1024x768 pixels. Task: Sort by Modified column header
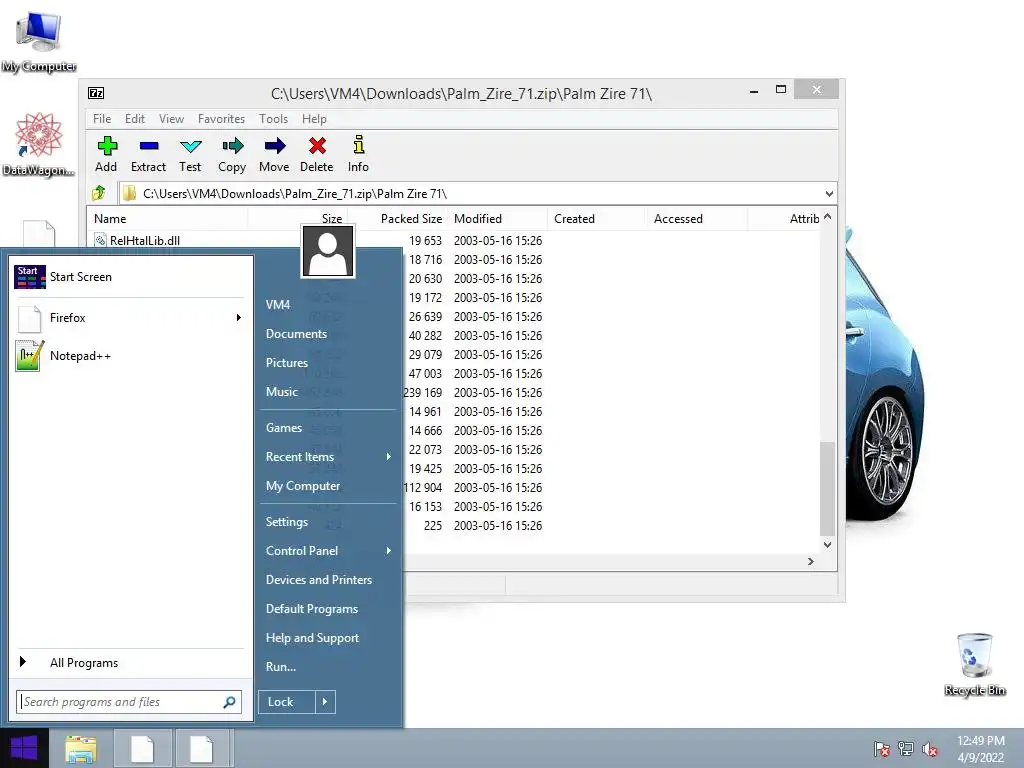[497, 219]
